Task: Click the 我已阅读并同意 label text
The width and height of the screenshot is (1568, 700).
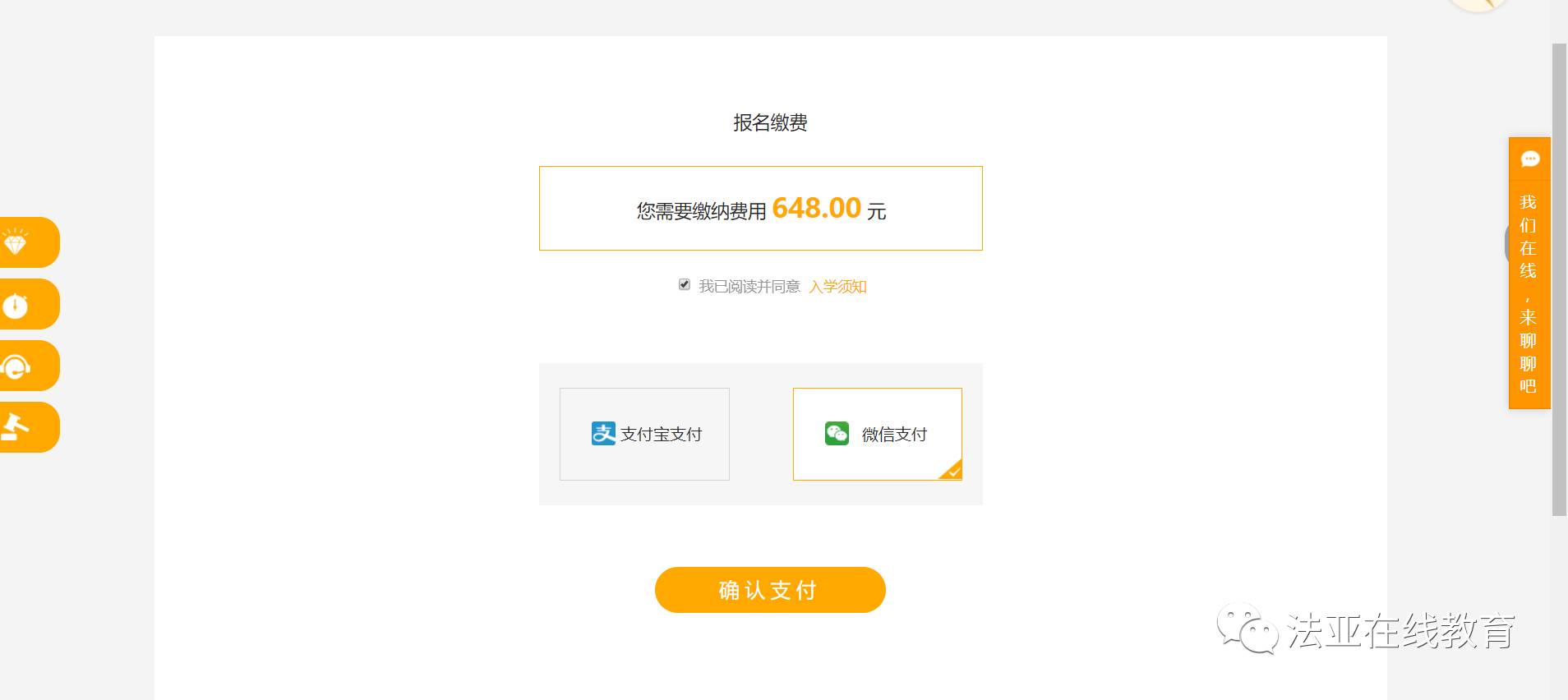Action: click(x=749, y=287)
